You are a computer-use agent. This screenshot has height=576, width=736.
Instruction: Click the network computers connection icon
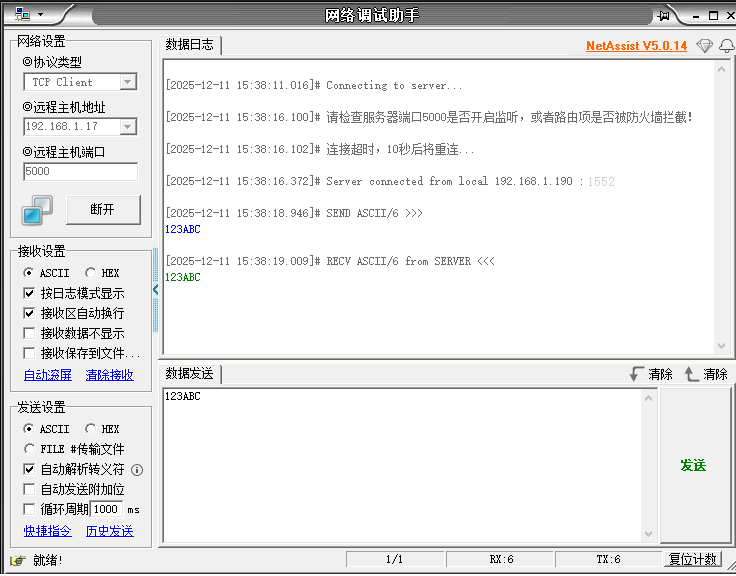coord(38,210)
